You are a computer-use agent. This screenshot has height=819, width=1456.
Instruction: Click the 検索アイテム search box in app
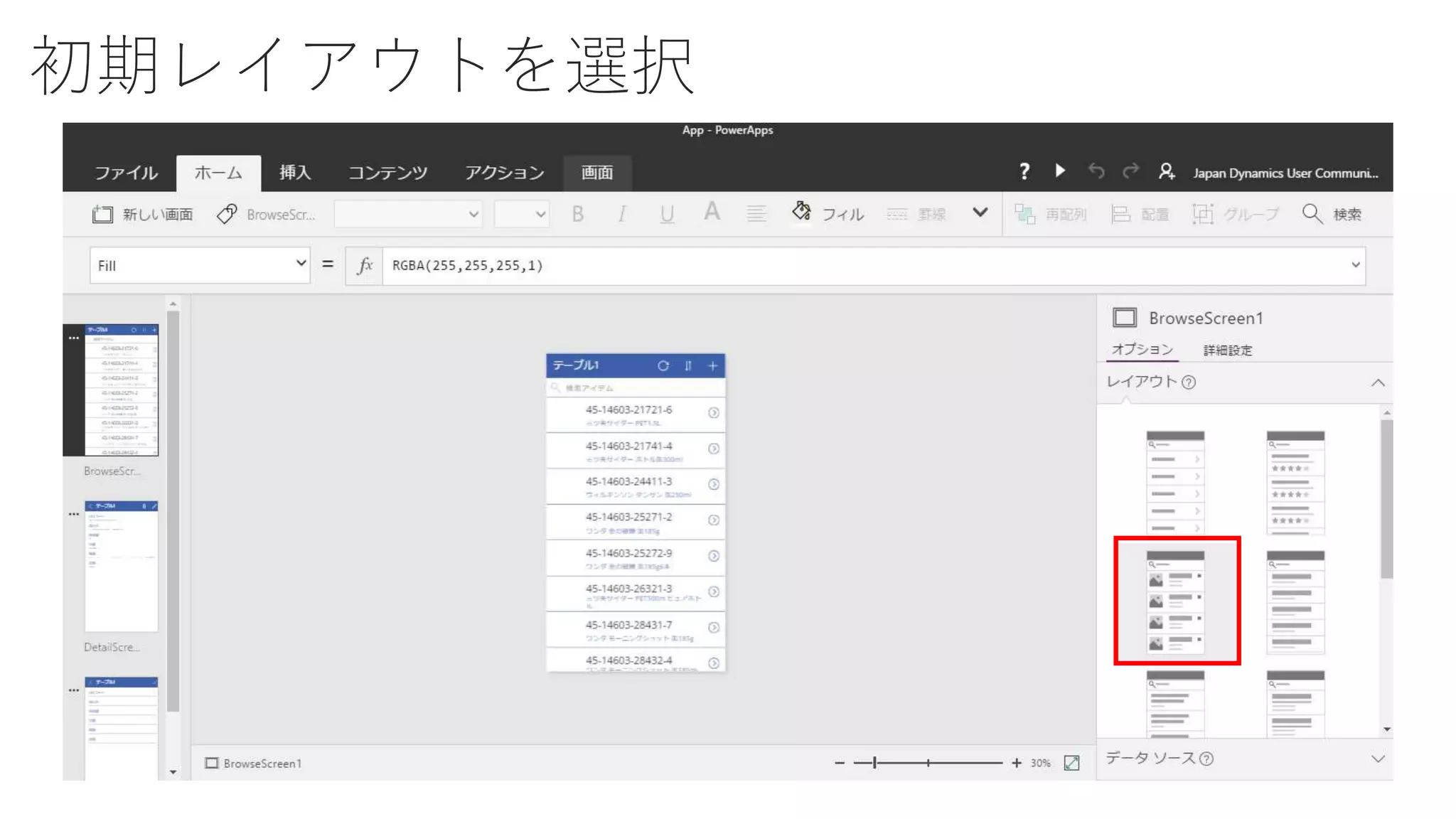coord(636,387)
